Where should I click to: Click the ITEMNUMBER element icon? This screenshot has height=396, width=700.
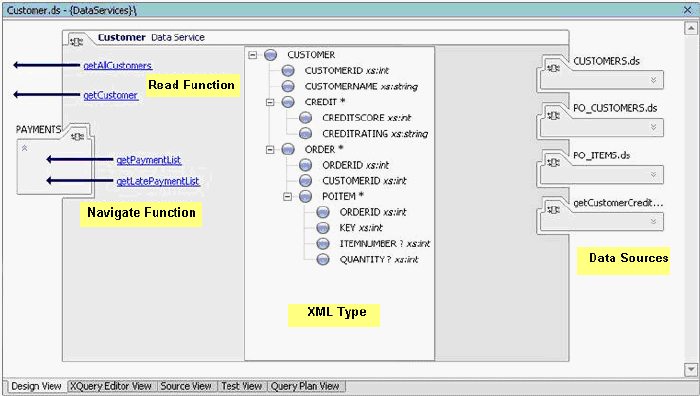click(323, 244)
